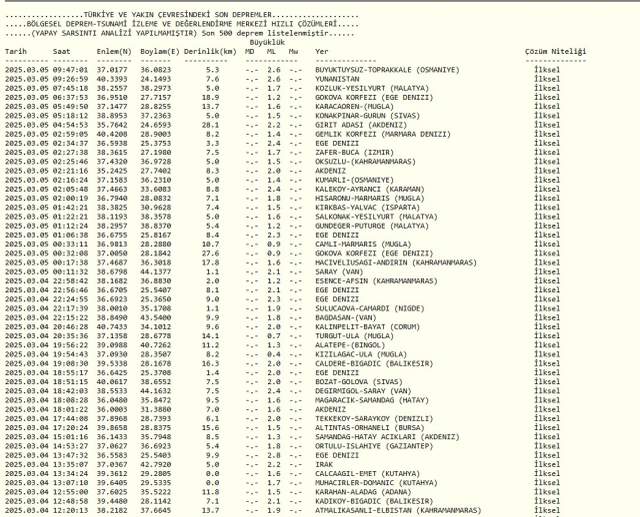Click title 'TÜRKİYE VE YAKIN ÇEVRESİNDEKİ SON DEPREMLER'
Image resolution: width=640 pixels, height=517 pixels.
pos(178,15)
